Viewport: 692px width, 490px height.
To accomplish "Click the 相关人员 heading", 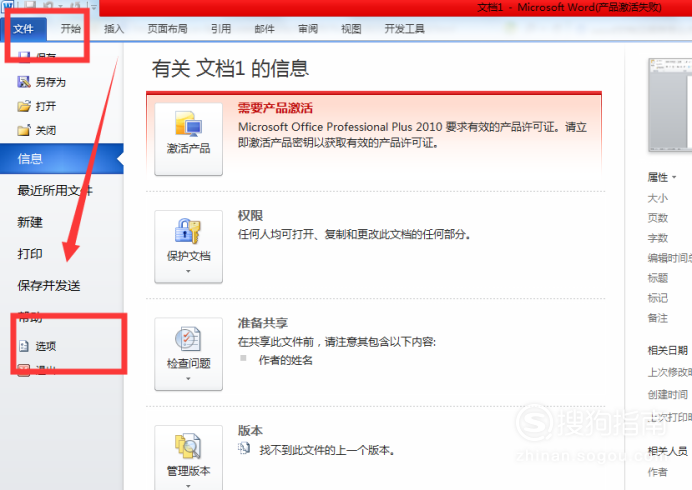I will point(668,451).
